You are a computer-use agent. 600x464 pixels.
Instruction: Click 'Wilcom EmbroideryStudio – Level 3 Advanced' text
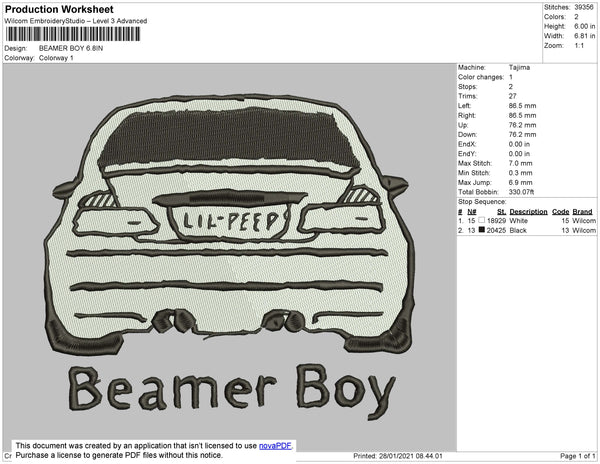point(76,21)
